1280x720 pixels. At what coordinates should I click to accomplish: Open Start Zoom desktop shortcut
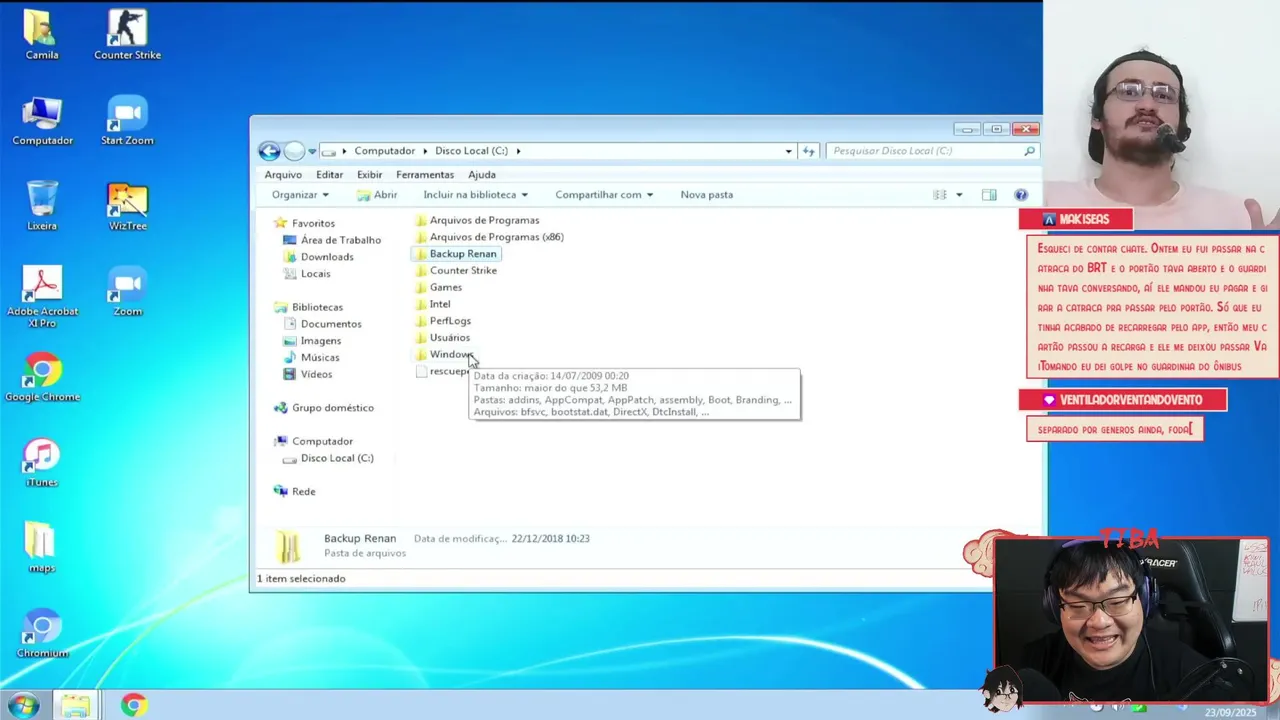point(127,121)
